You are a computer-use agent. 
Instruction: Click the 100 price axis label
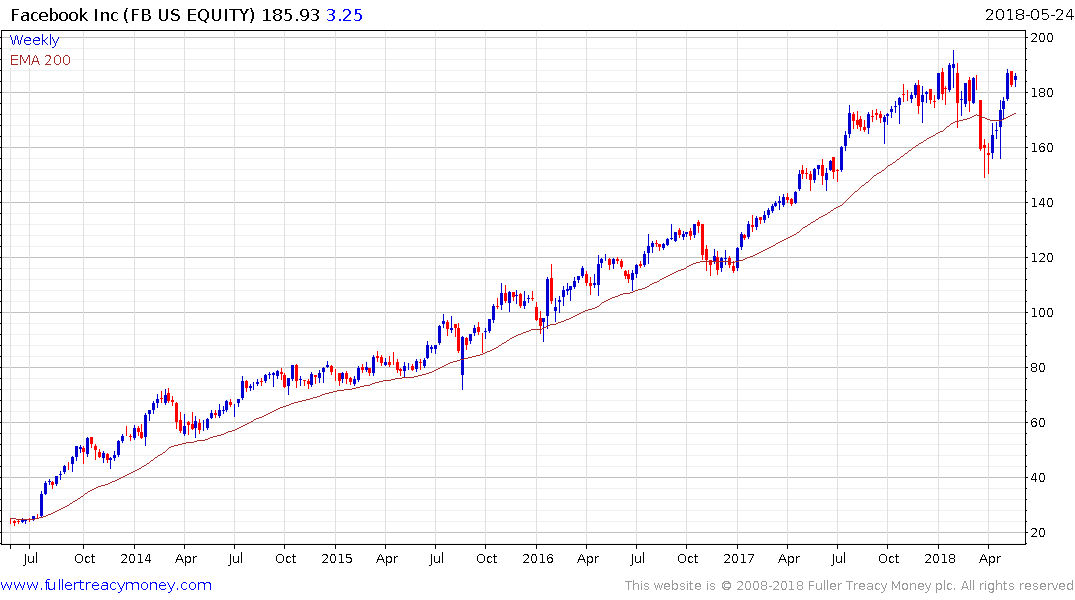pos(1042,313)
